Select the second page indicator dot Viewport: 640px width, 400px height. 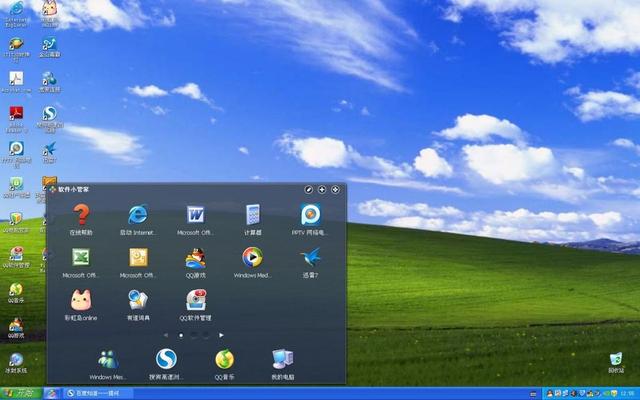pyautogui.click(x=194, y=335)
